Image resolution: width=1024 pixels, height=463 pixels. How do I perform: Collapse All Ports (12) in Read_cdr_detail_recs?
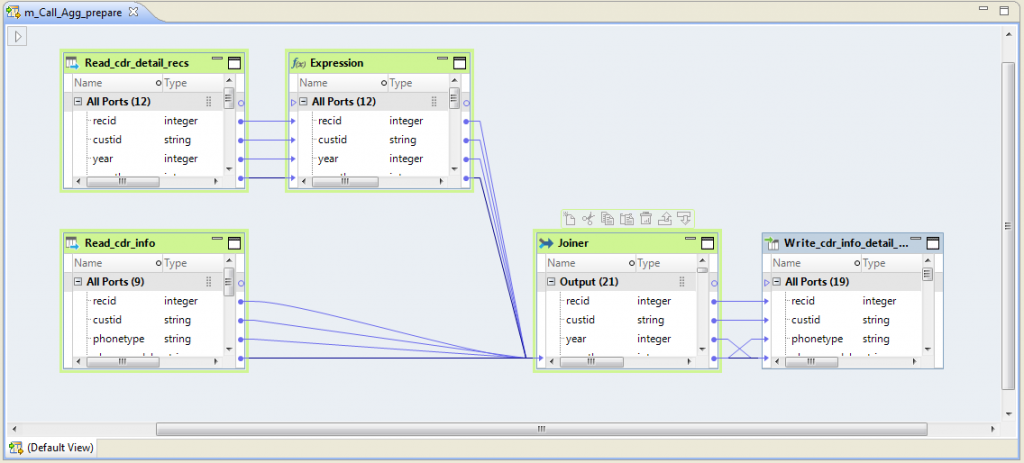(x=78, y=102)
